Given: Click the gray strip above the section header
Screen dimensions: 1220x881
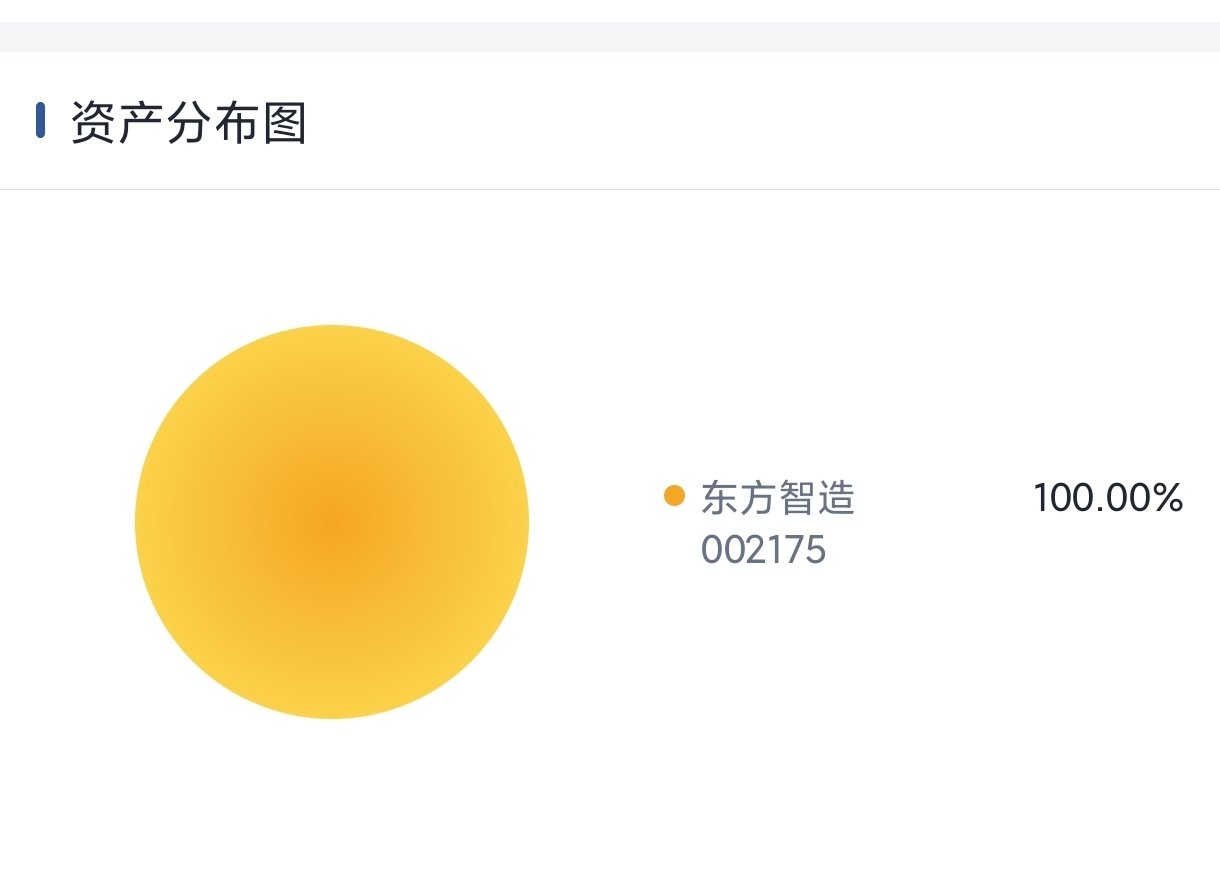Looking at the screenshot, I should pos(610,37).
